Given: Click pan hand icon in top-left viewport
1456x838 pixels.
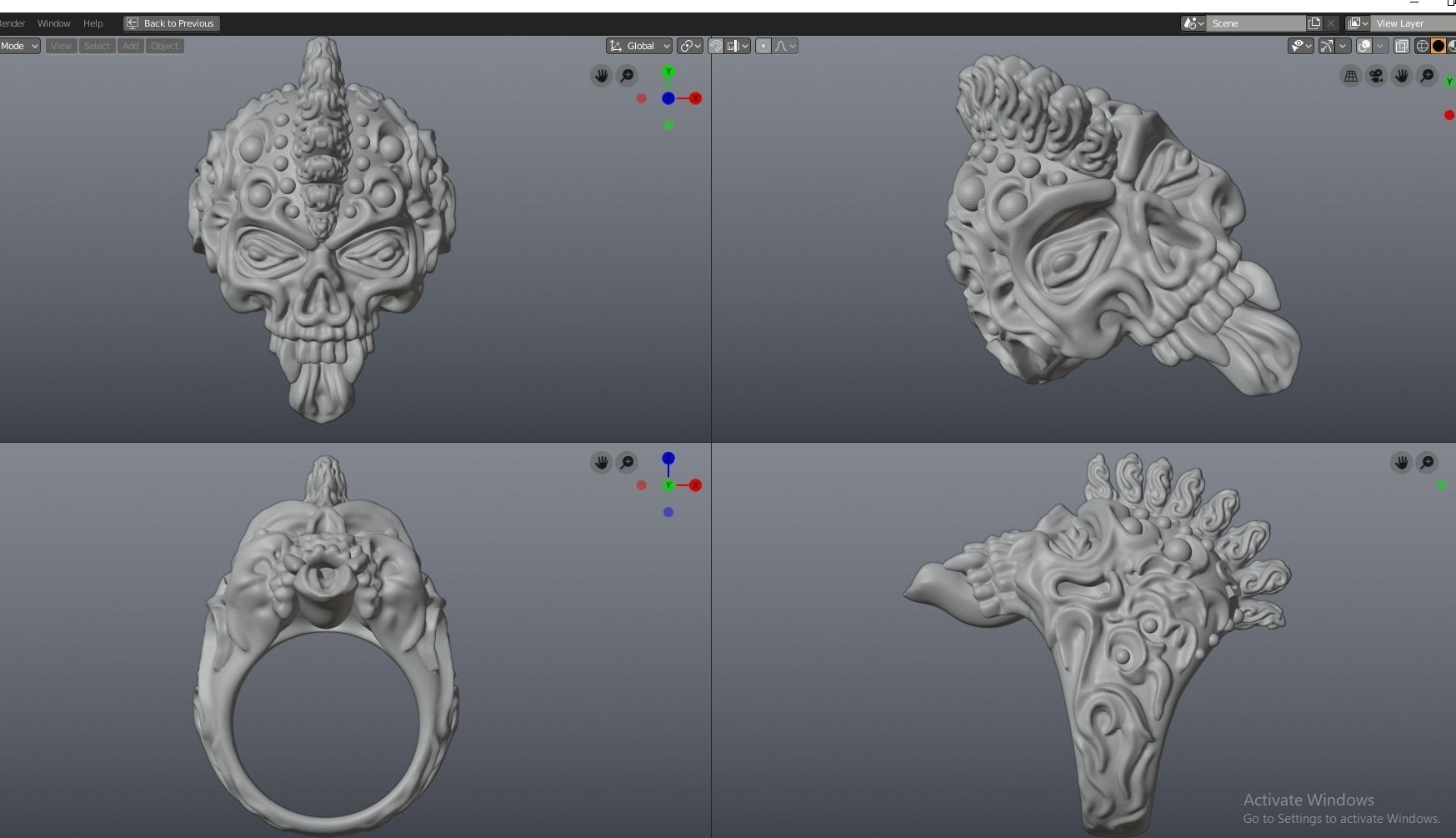Looking at the screenshot, I should click(602, 76).
